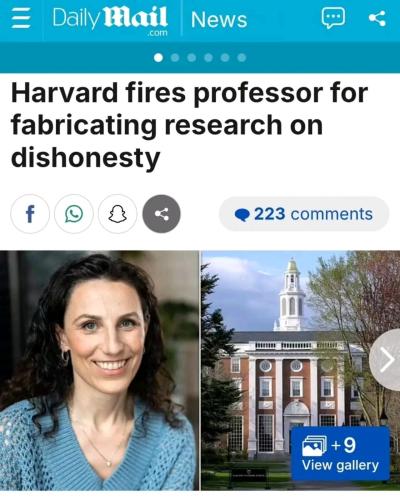Screen dimensions: 400x500
Task: Open the grey share options button
Action: (162, 214)
